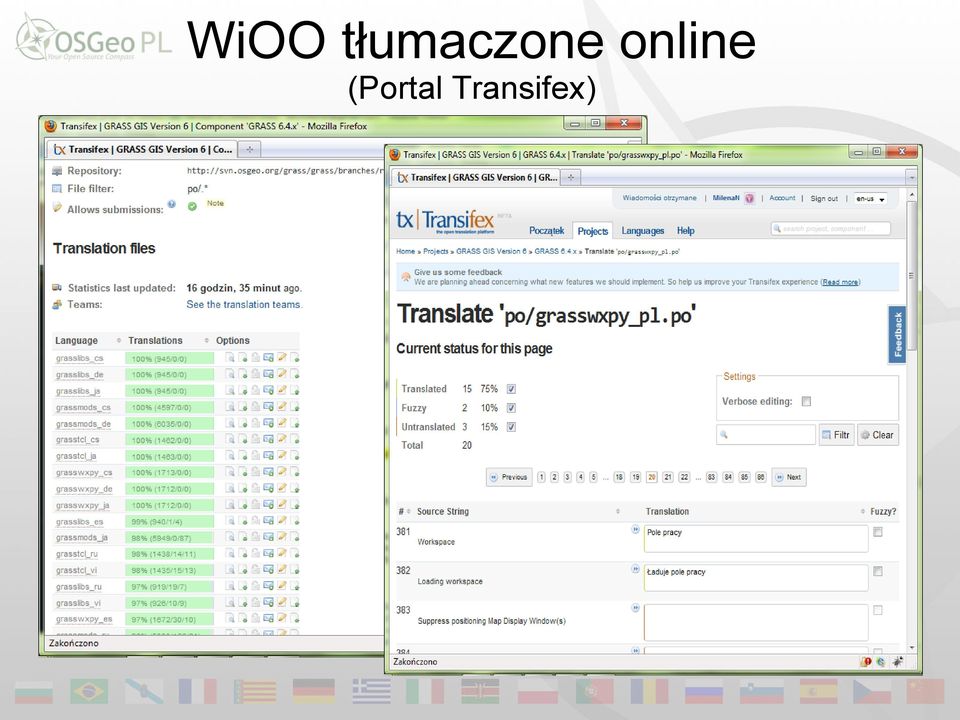Click magnifier view icon in grasstcl_vi row

[x=230, y=570]
